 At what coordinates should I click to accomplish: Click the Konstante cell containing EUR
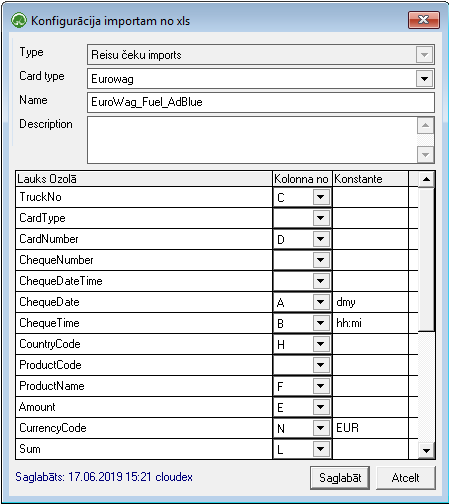(370, 428)
